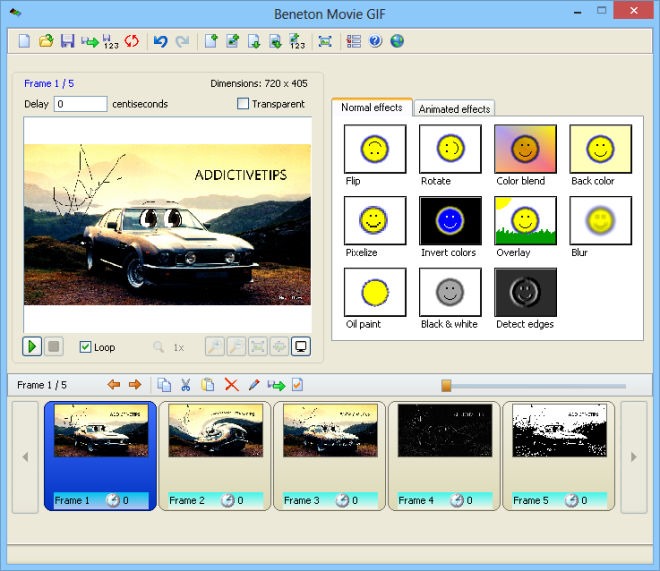The height and width of the screenshot is (571, 660).
Task: Click the main preview image
Action: click(x=168, y=225)
